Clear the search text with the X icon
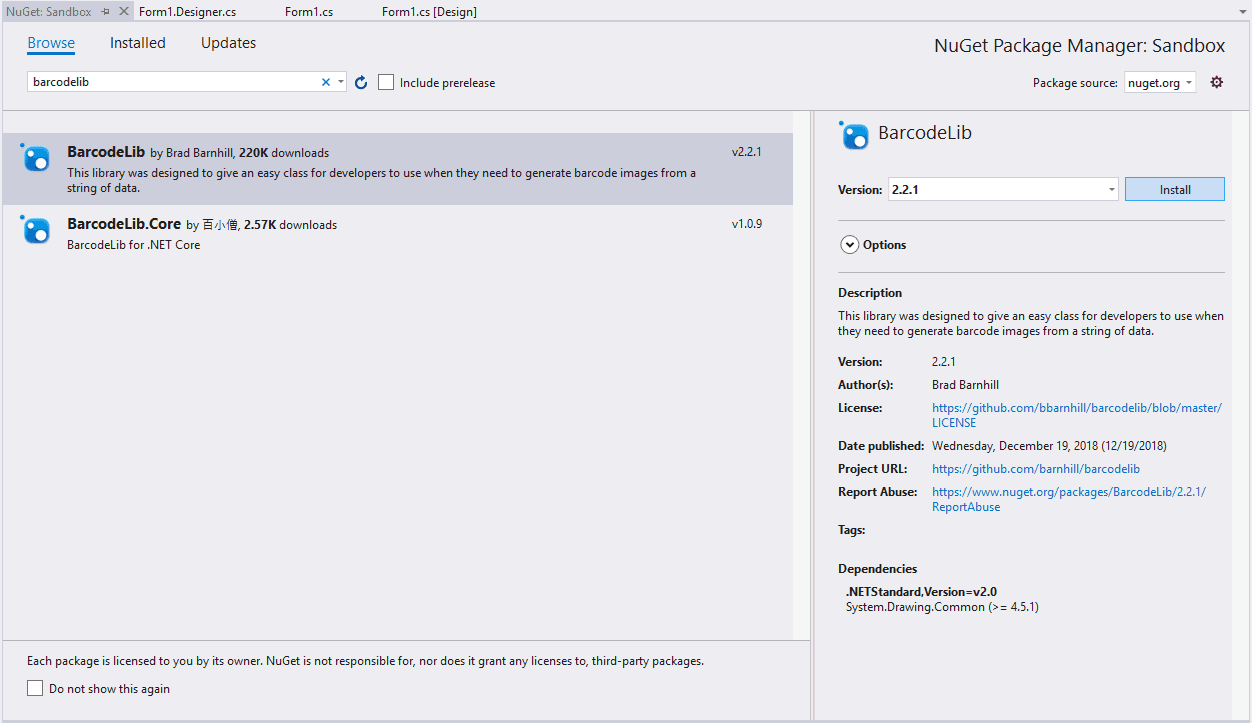The image size is (1252, 723). tap(325, 82)
